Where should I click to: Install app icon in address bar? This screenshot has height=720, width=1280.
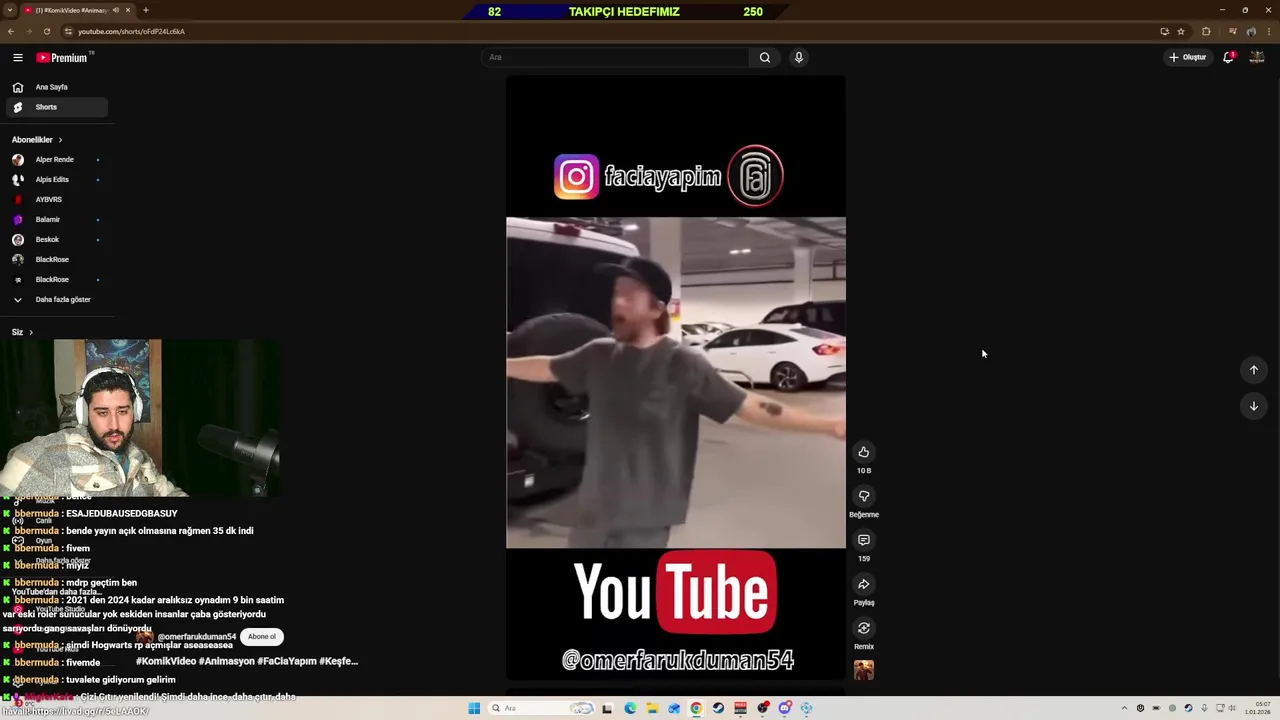(x=1164, y=31)
